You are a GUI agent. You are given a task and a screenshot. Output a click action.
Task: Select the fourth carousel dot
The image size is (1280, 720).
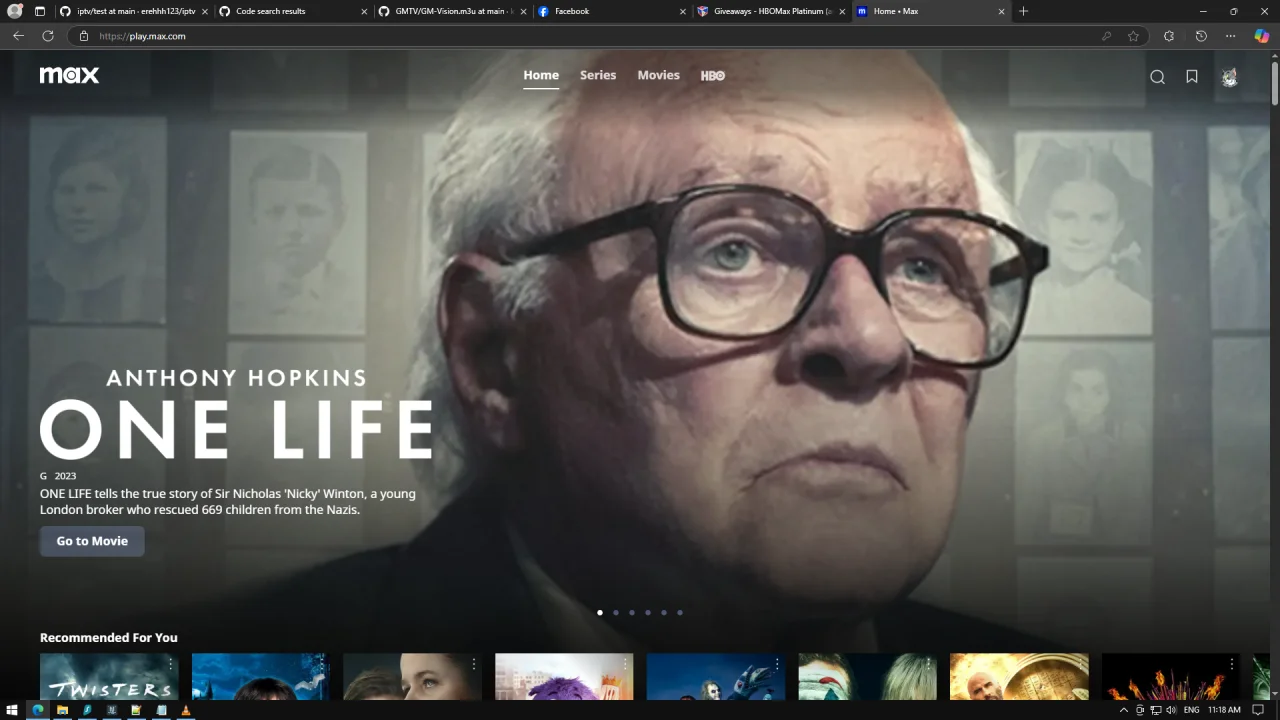[x=648, y=612]
